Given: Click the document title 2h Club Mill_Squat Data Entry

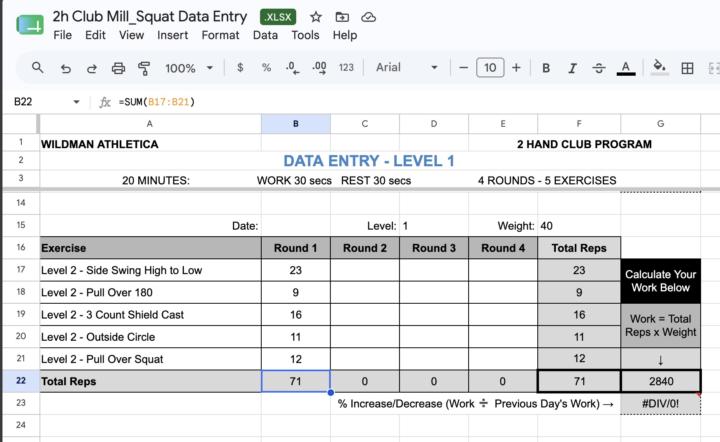Looking at the screenshot, I should pos(150,17).
